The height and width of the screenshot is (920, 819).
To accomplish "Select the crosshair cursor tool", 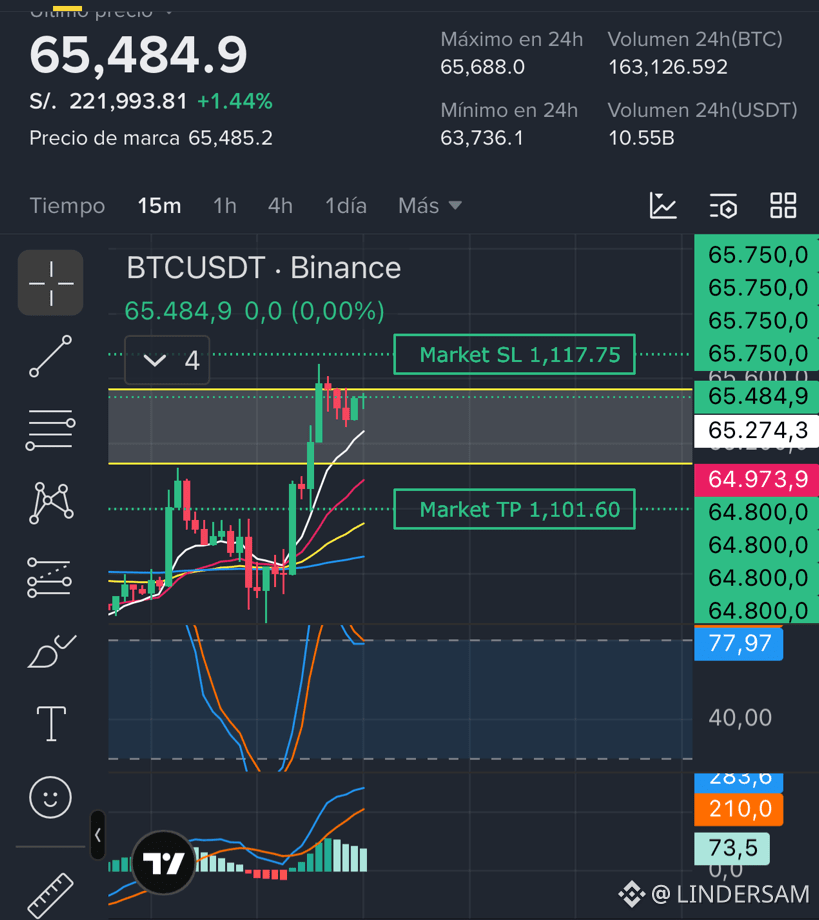I will pyautogui.click(x=50, y=283).
